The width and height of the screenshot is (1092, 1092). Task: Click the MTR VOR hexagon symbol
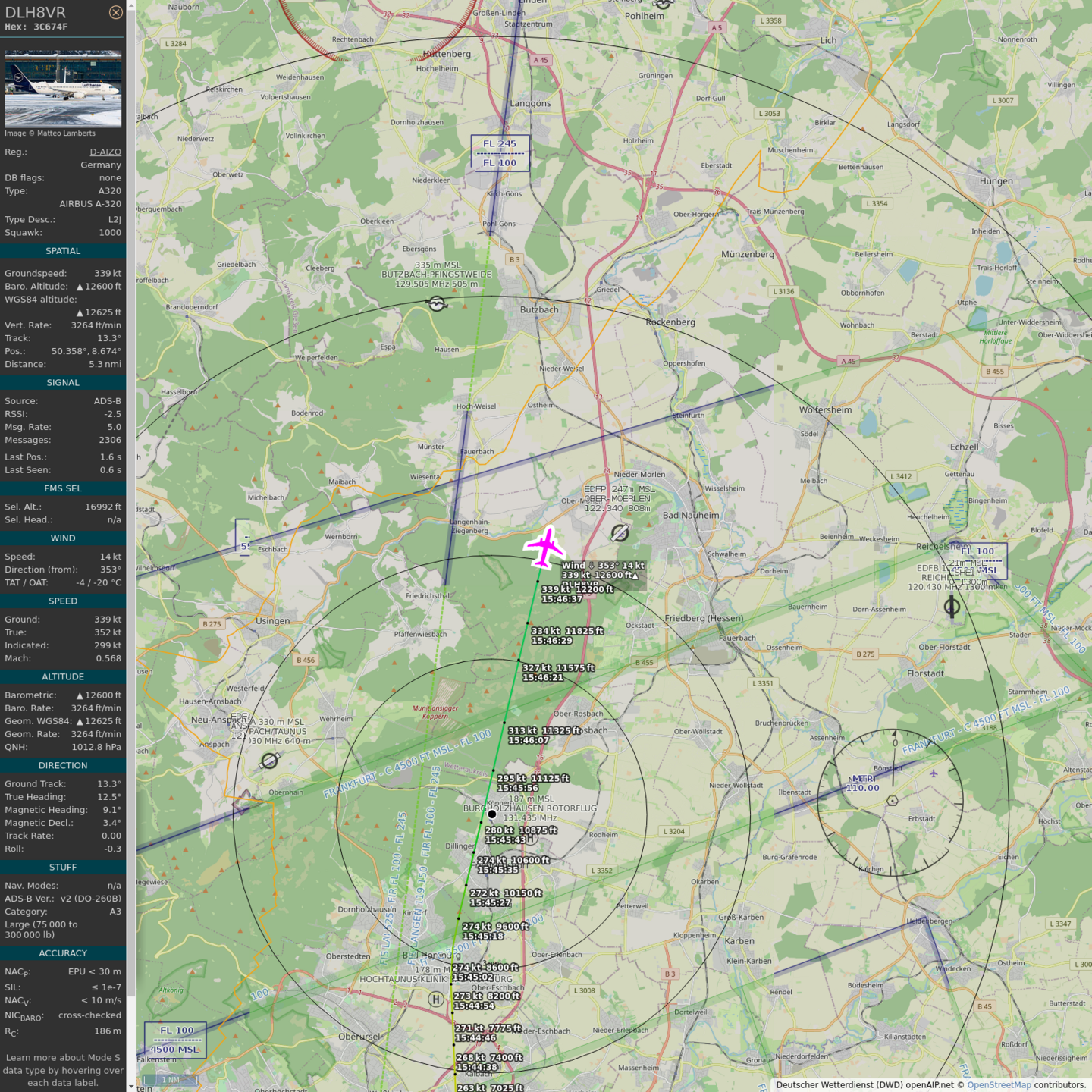[x=893, y=801]
